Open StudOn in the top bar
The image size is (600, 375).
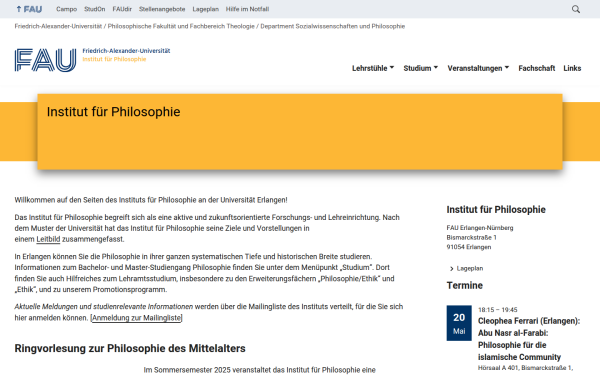[95, 9]
